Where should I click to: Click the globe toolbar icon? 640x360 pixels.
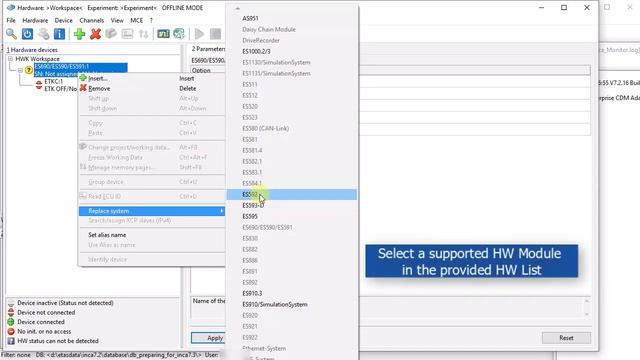(x=179, y=34)
